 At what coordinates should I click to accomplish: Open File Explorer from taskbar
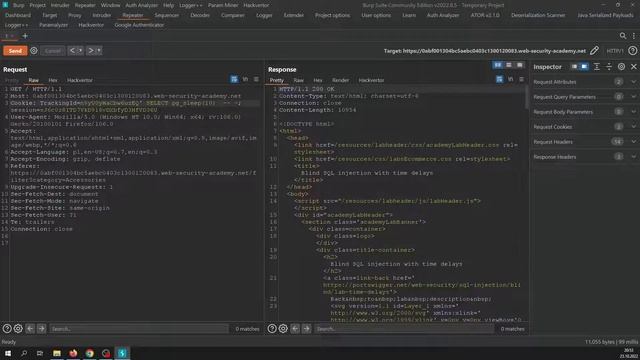57,353
